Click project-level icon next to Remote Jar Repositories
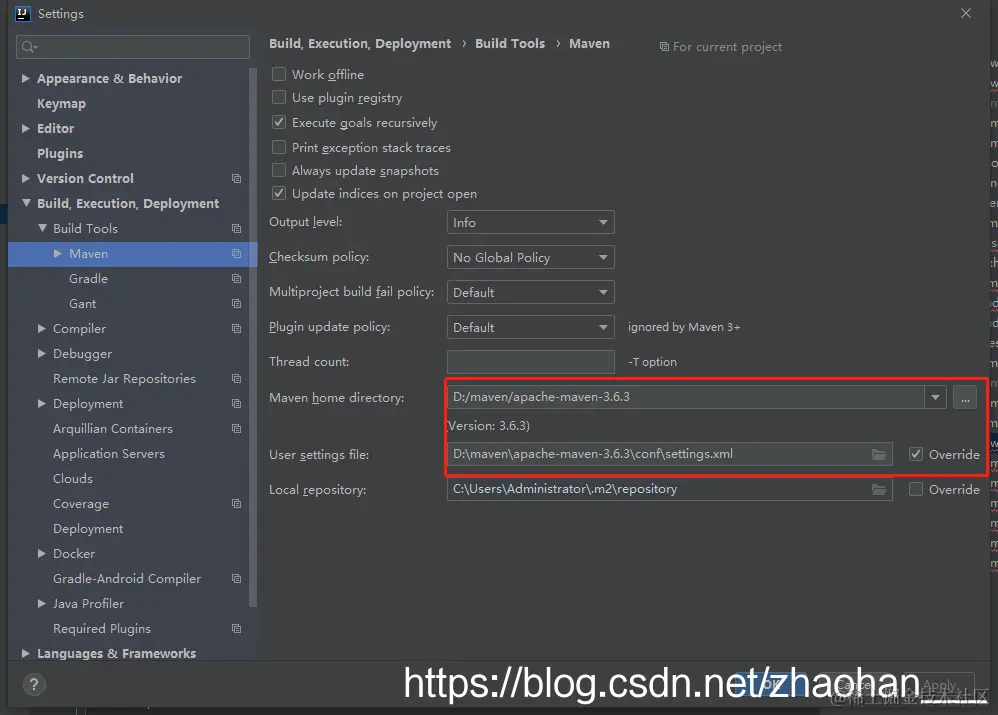The image size is (998, 715). point(236,379)
